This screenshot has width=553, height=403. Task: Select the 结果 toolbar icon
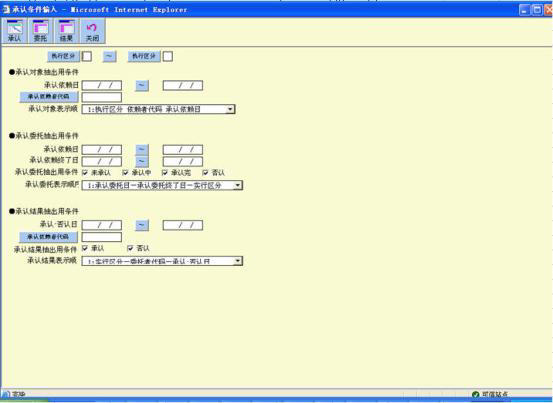(66, 31)
